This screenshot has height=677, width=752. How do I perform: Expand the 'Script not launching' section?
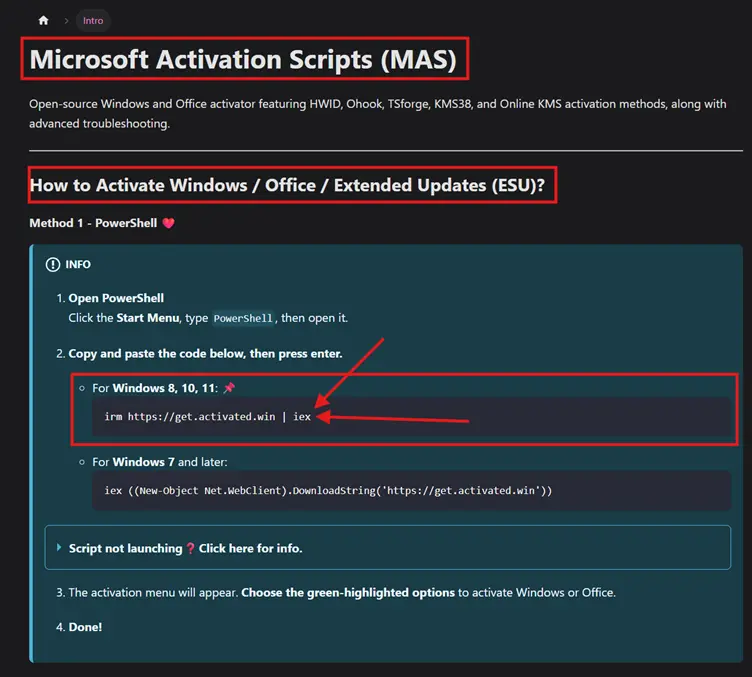coord(388,548)
